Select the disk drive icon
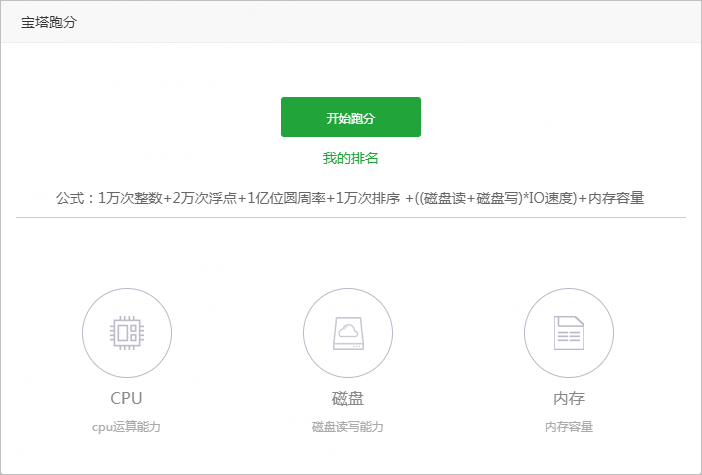This screenshot has width=702, height=475. 348,333
